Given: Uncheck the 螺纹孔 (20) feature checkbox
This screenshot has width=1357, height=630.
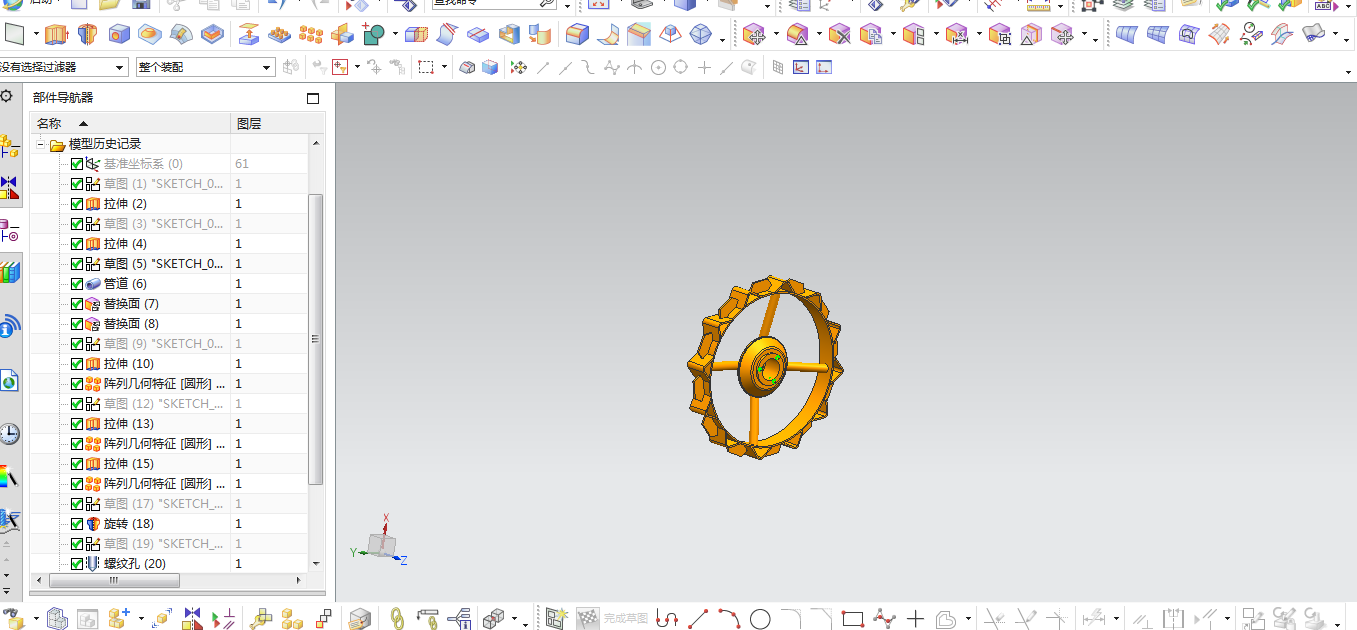Looking at the screenshot, I should 77,564.
